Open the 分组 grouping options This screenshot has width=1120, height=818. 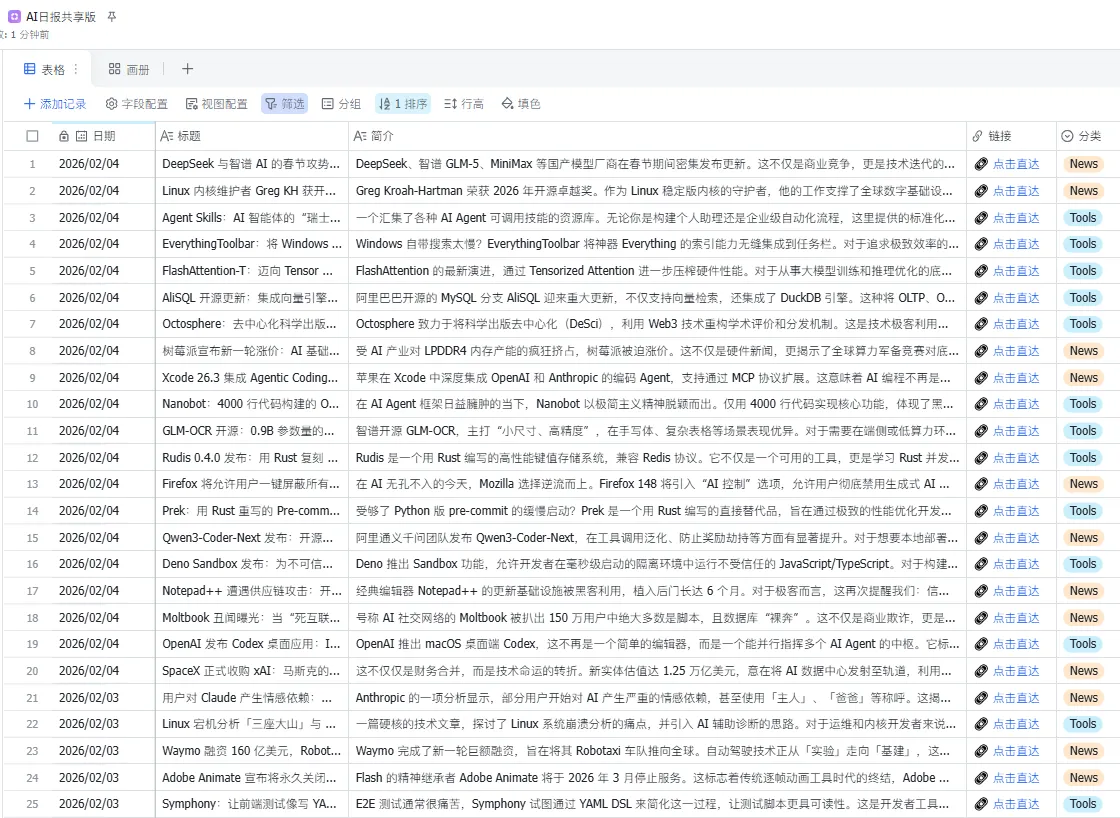(341, 104)
